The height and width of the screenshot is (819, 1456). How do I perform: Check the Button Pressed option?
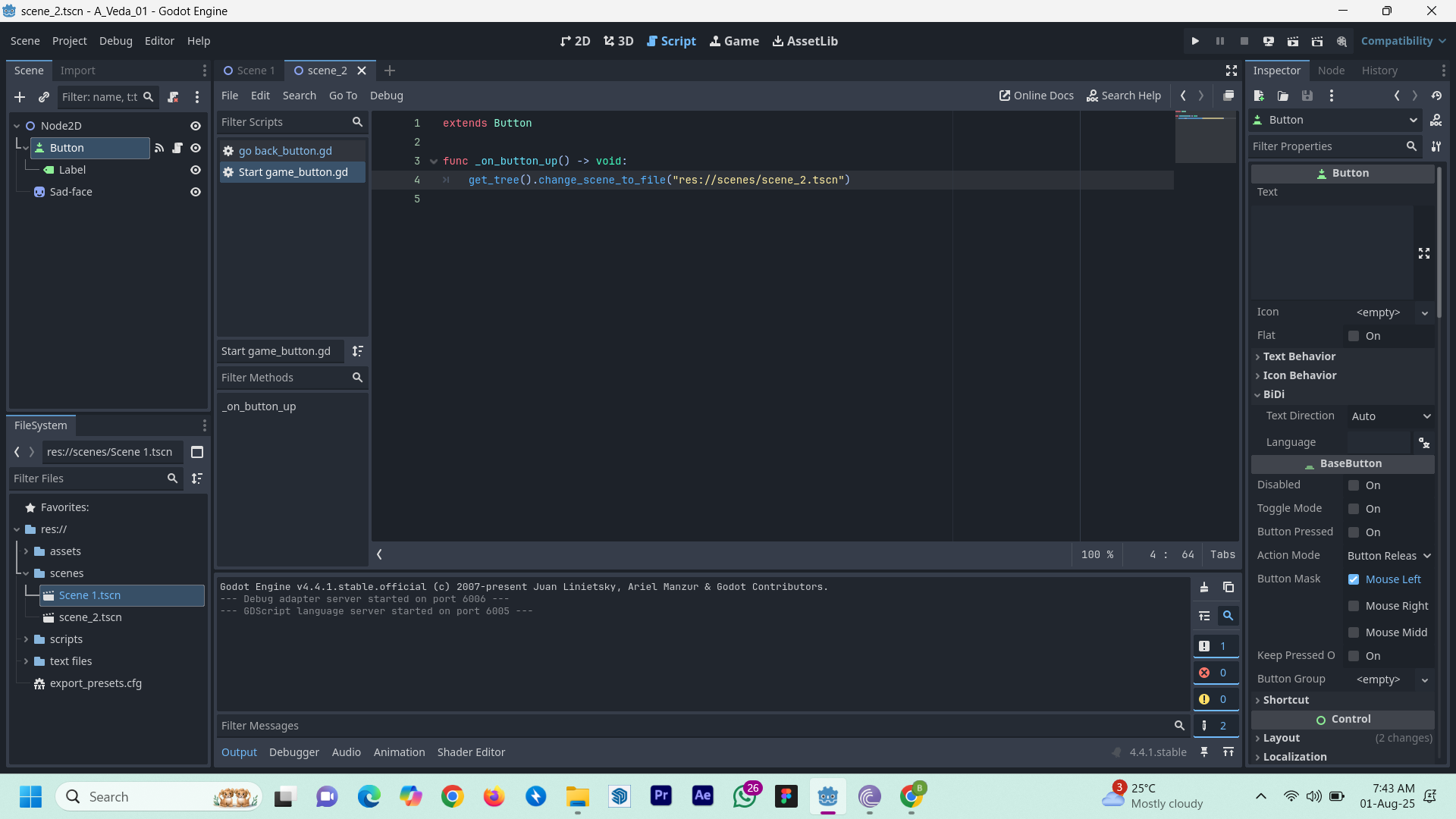tap(1354, 532)
